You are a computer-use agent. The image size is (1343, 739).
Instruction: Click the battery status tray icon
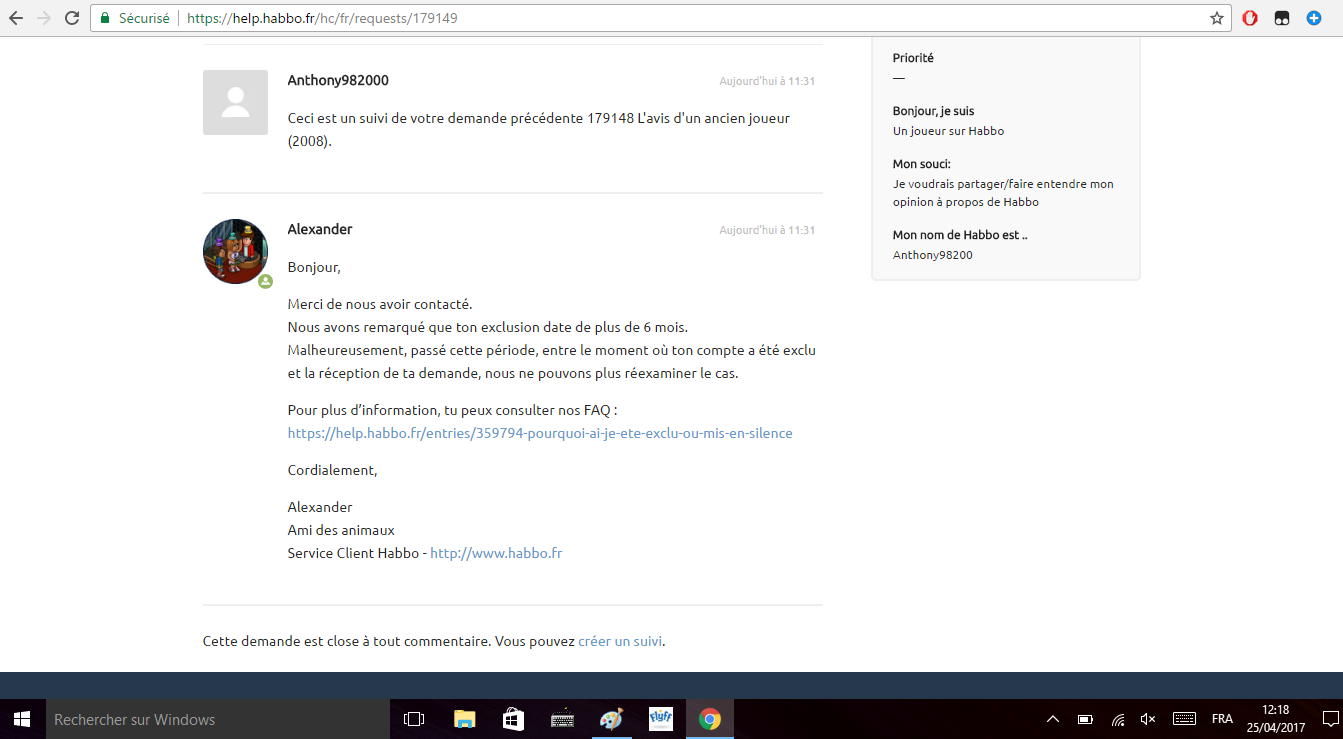[x=1085, y=719]
